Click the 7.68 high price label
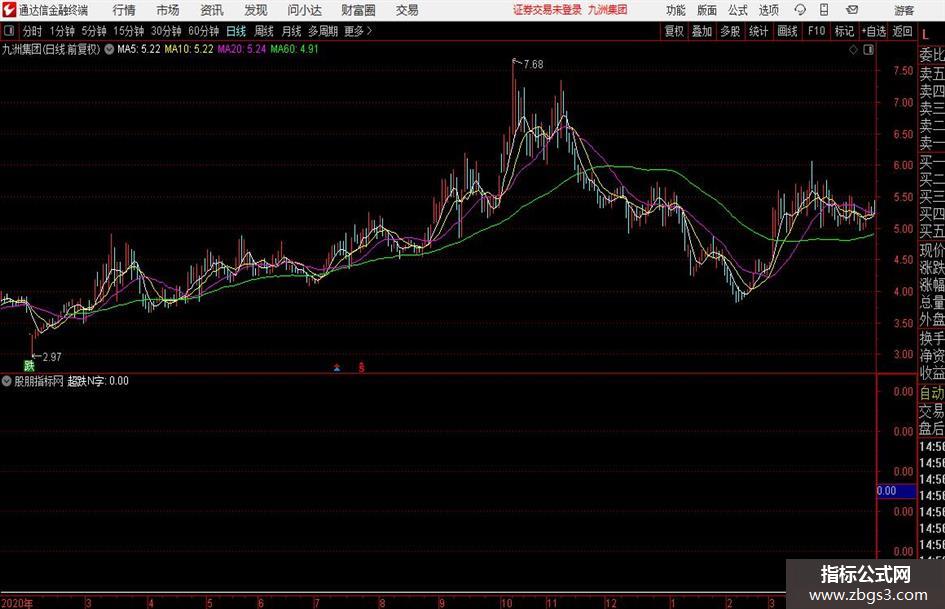945x609 pixels. 533,65
